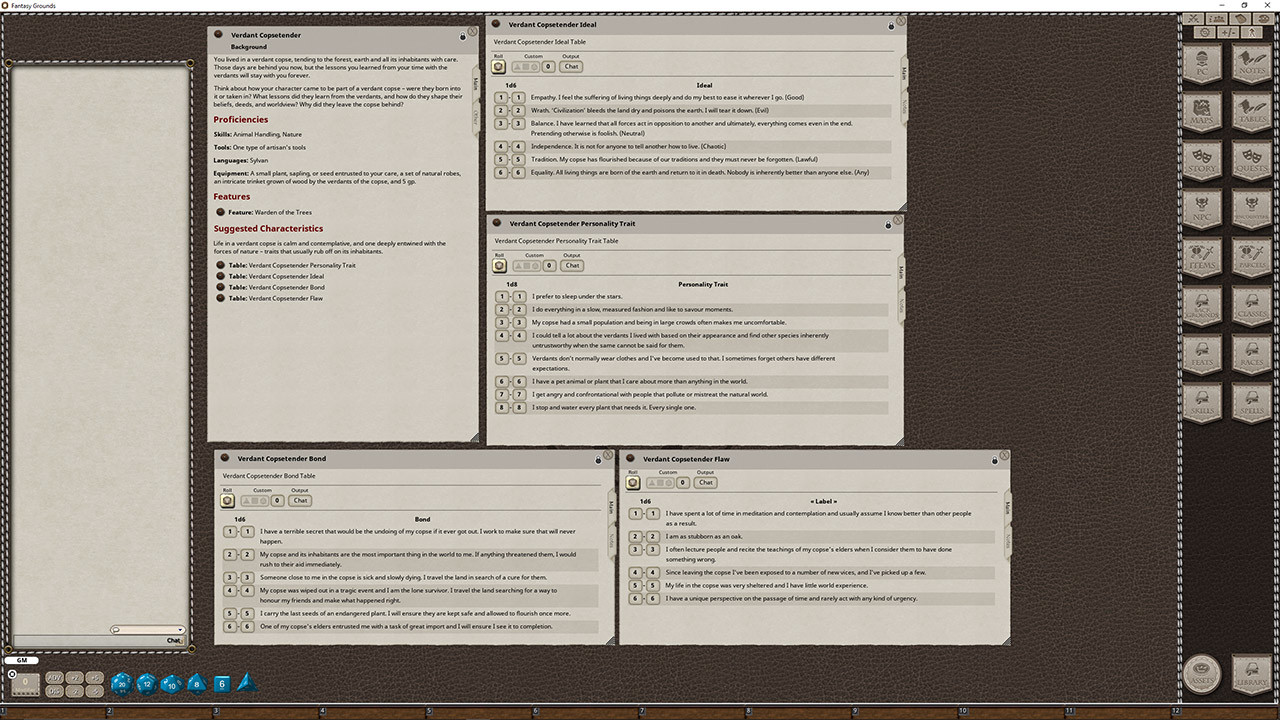The width and height of the screenshot is (1280, 720).
Task: Open the Modifiers panel via the +/- icon
Action: click(1228, 32)
